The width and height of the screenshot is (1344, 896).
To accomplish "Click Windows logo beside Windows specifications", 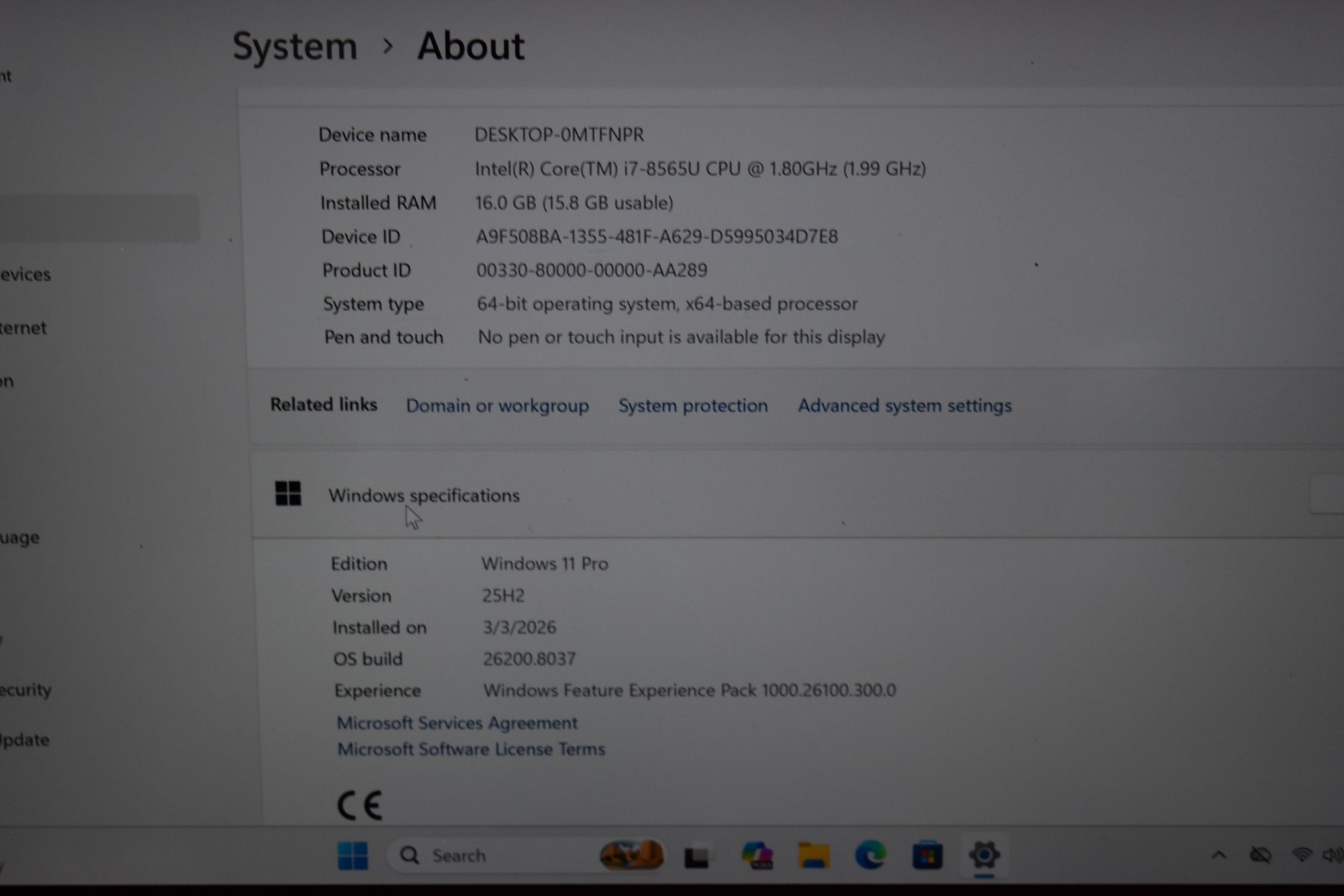I will click(x=288, y=494).
